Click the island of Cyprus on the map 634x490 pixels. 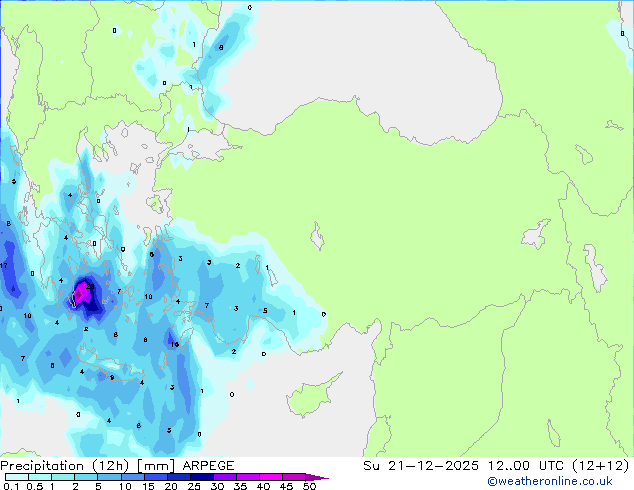[309, 396]
